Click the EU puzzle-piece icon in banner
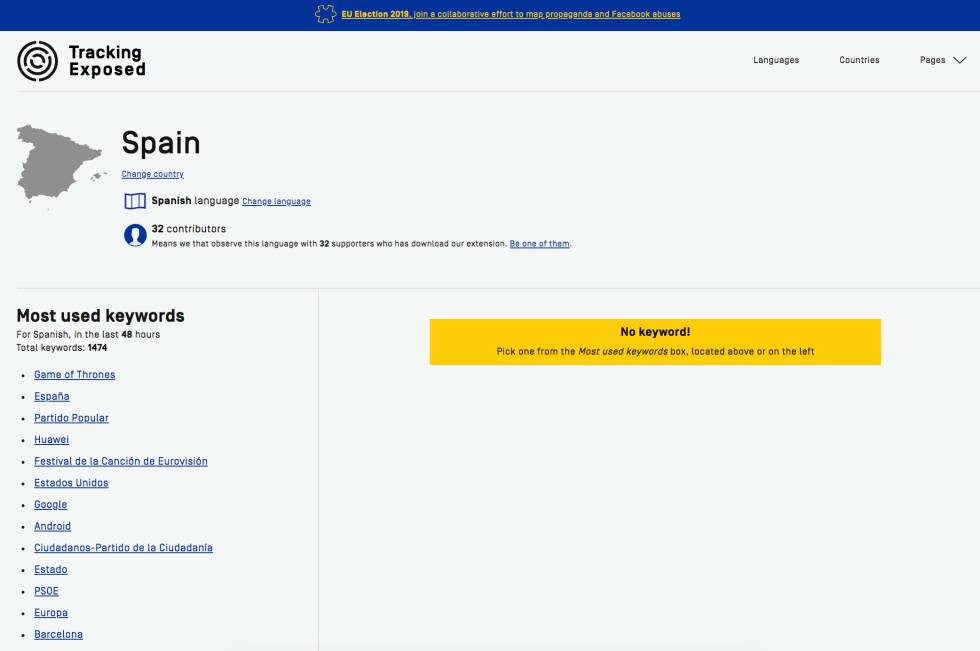The image size is (980, 651). click(x=325, y=14)
